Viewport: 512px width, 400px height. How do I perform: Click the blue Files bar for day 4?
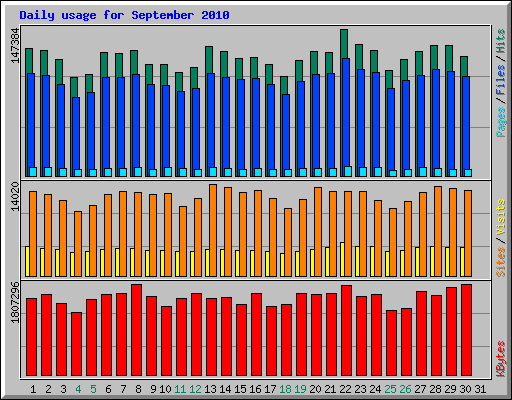point(76,133)
